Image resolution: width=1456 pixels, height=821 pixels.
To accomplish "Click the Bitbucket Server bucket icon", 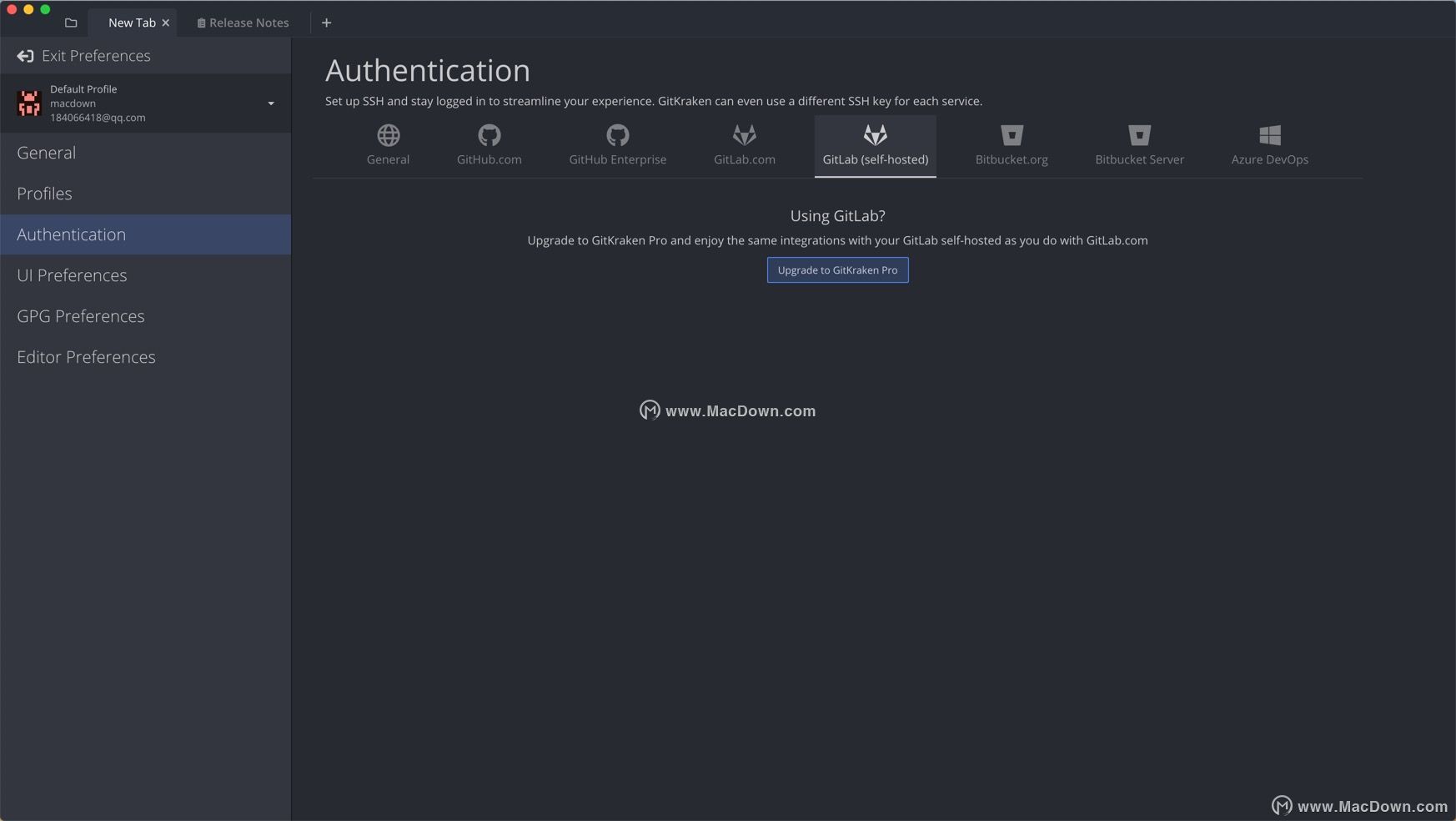I will (1139, 134).
